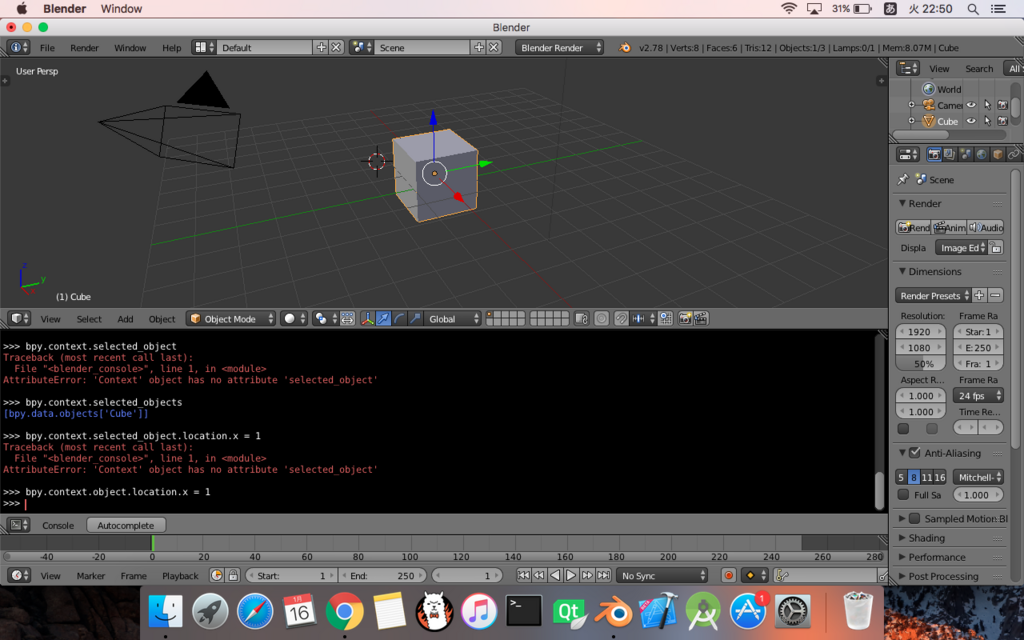
Task: Click the World globe icon in outliner
Action: click(x=928, y=89)
